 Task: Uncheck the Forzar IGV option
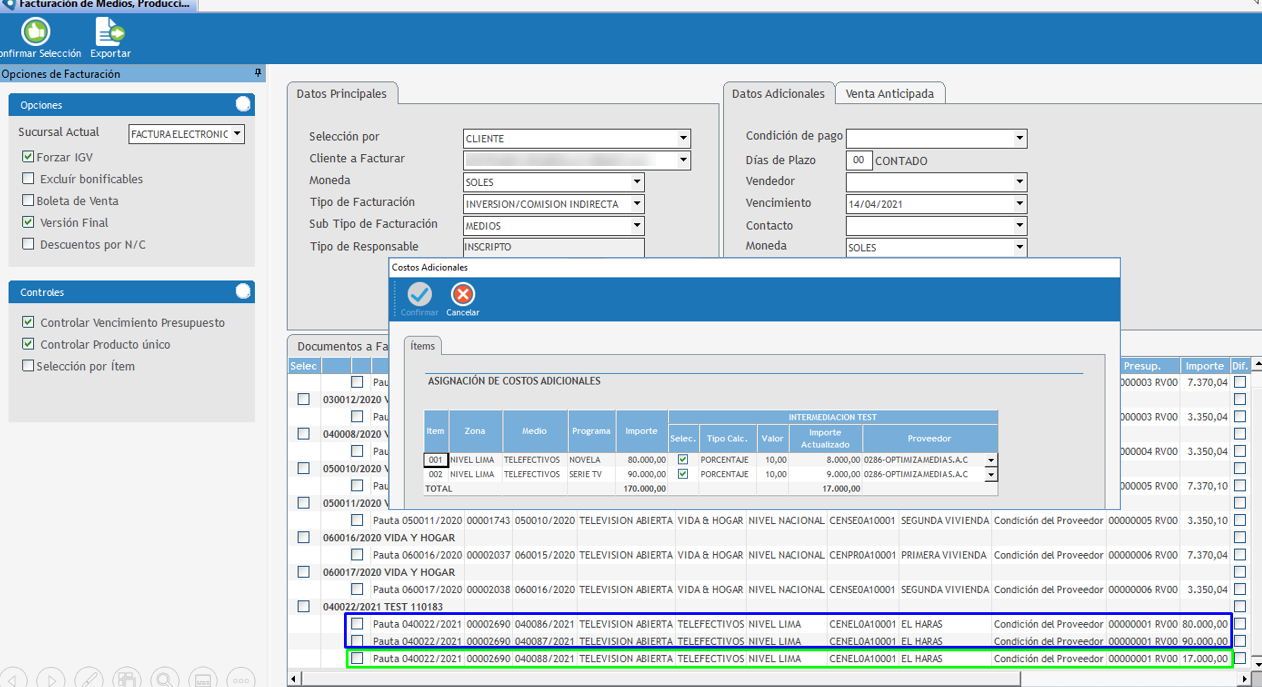coord(28,157)
